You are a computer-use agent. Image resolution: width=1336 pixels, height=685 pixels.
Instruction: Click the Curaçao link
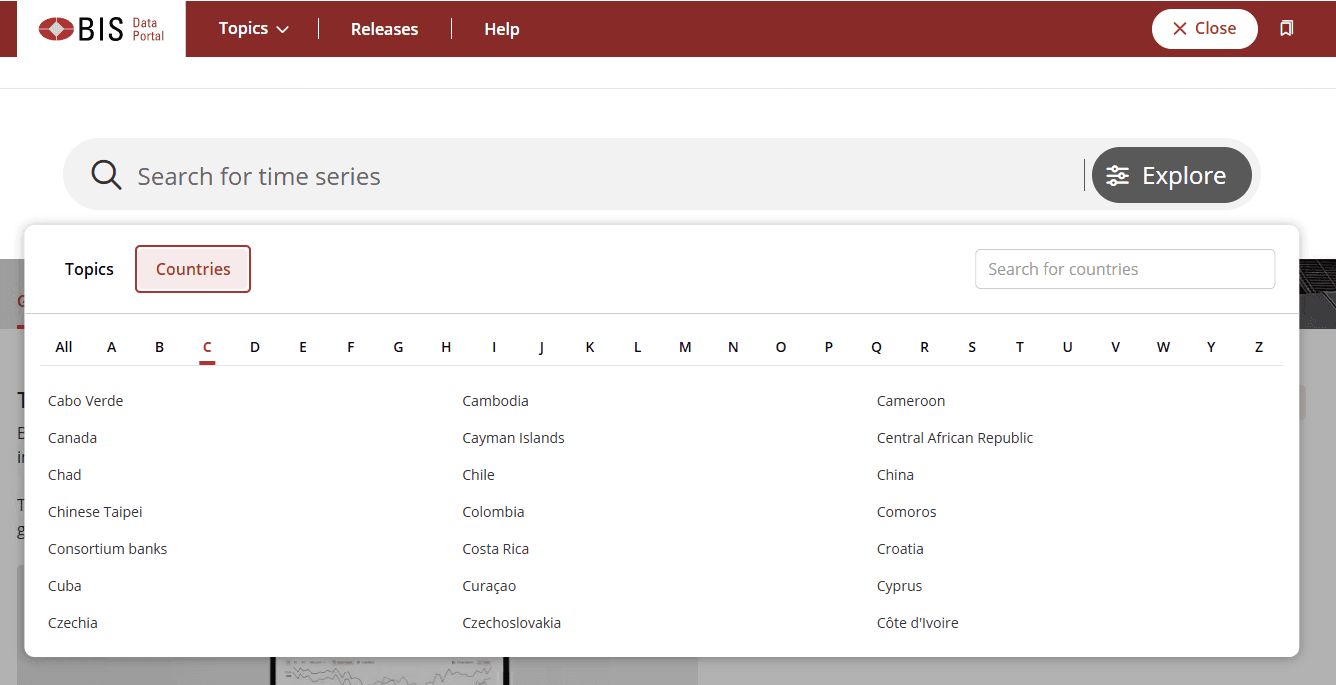coord(489,586)
